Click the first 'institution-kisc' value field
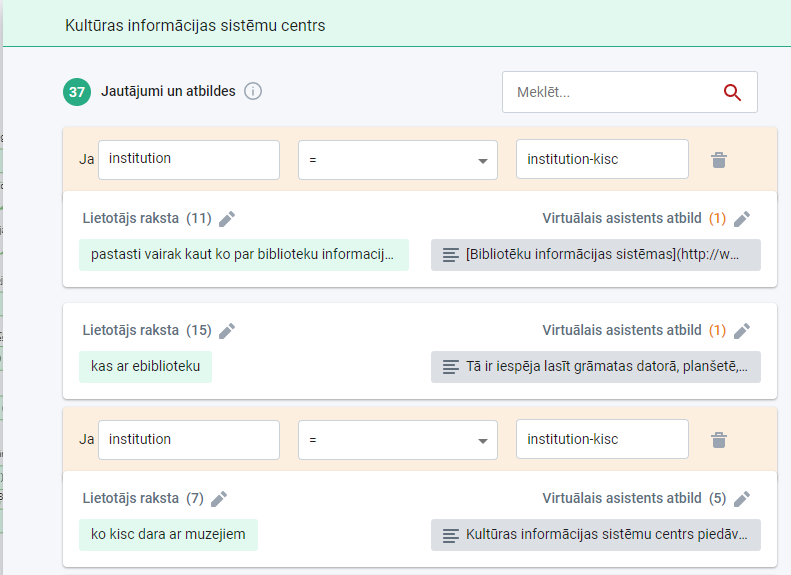This screenshot has height=575, width=791. pyautogui.click(x=602, y=160)
